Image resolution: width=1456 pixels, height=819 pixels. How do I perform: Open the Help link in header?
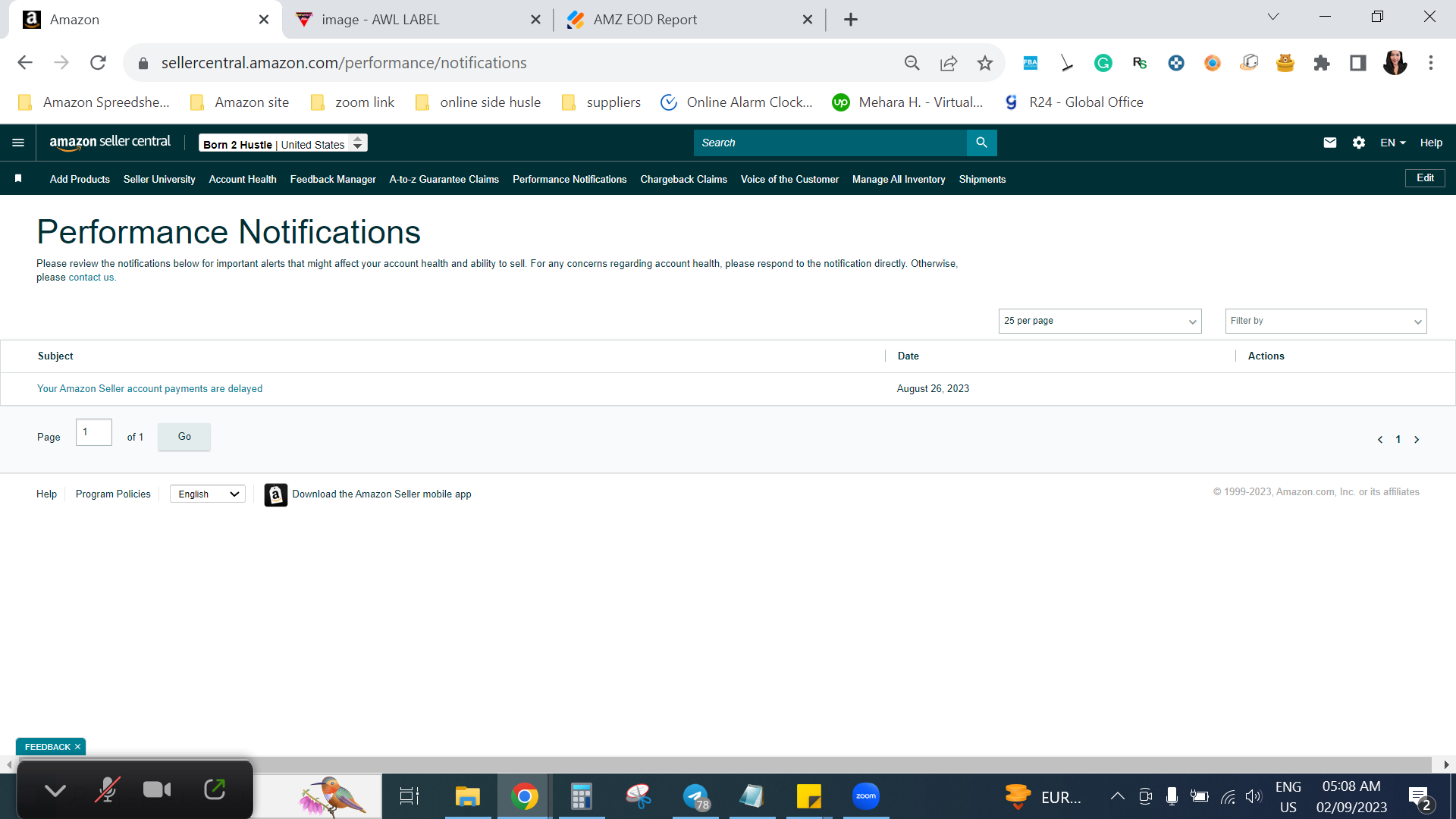pos(1431,143)
